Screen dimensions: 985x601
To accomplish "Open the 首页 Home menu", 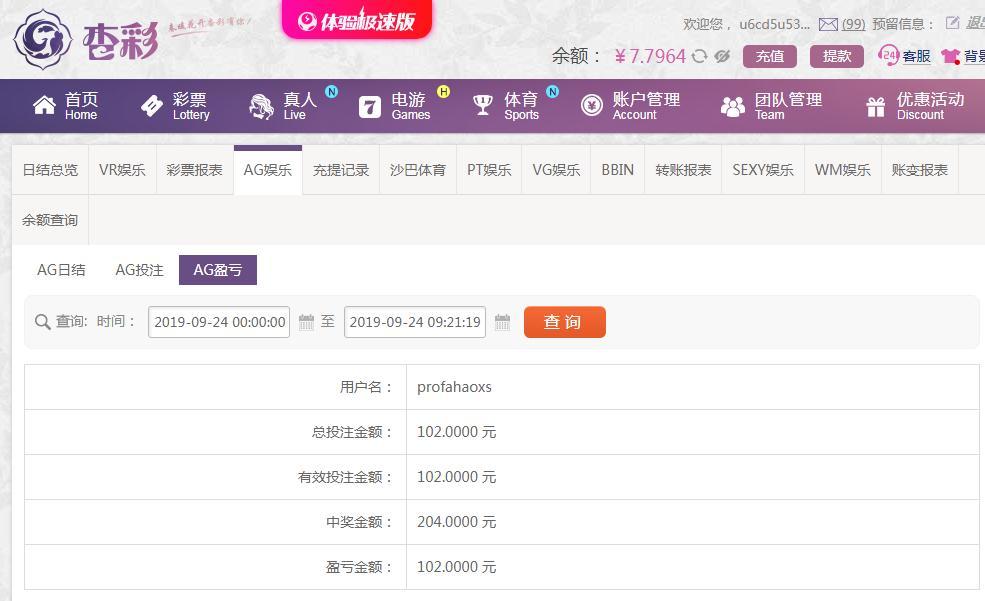I will click(65, 106).
